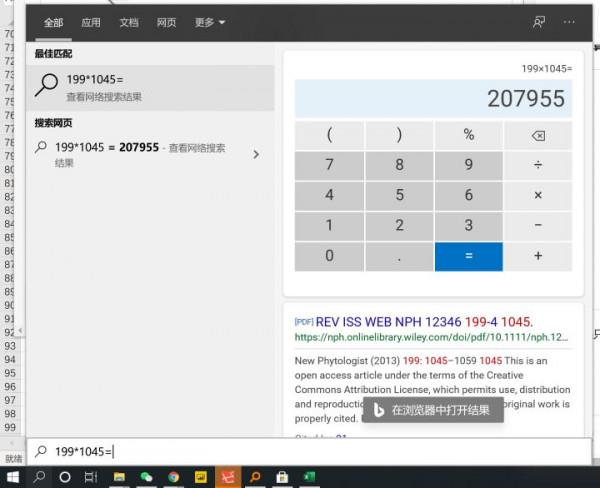Open the feedback icon in search header
The height and width of the screenshot is (488, 600).
[x=539, y=22]
